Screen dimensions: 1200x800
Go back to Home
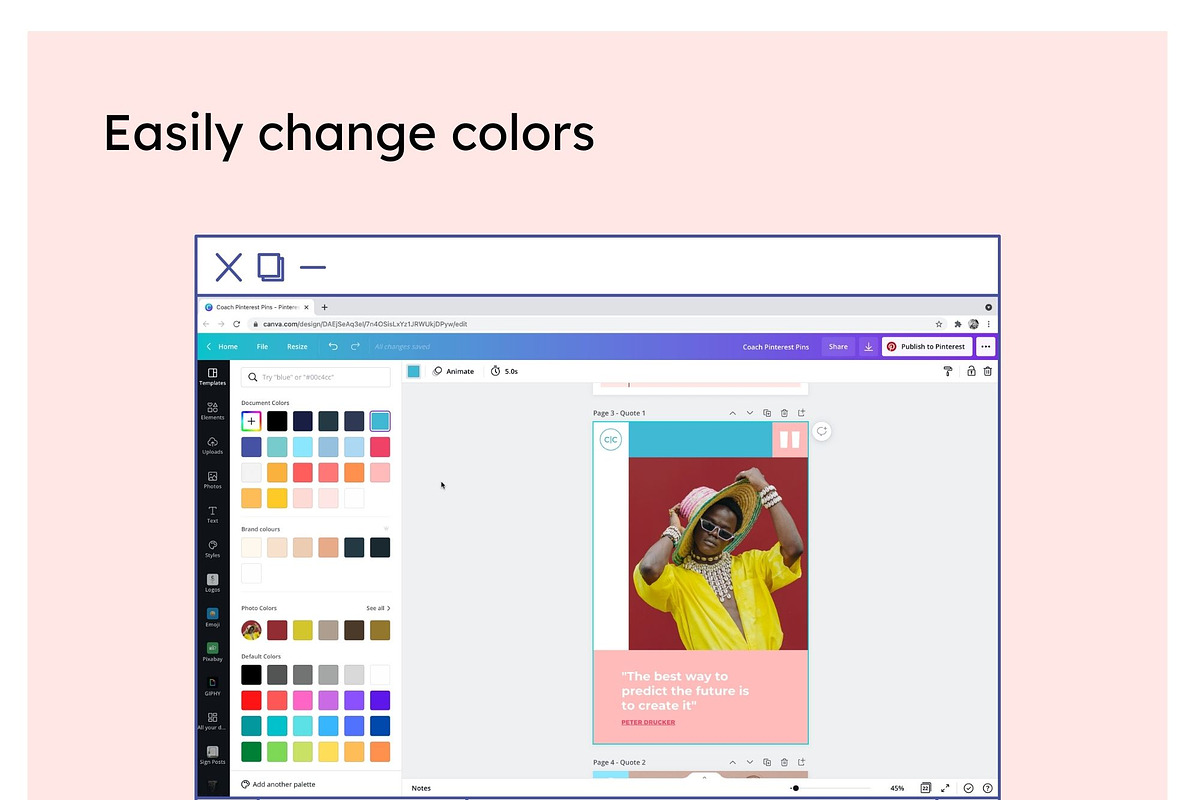[222, 346]
